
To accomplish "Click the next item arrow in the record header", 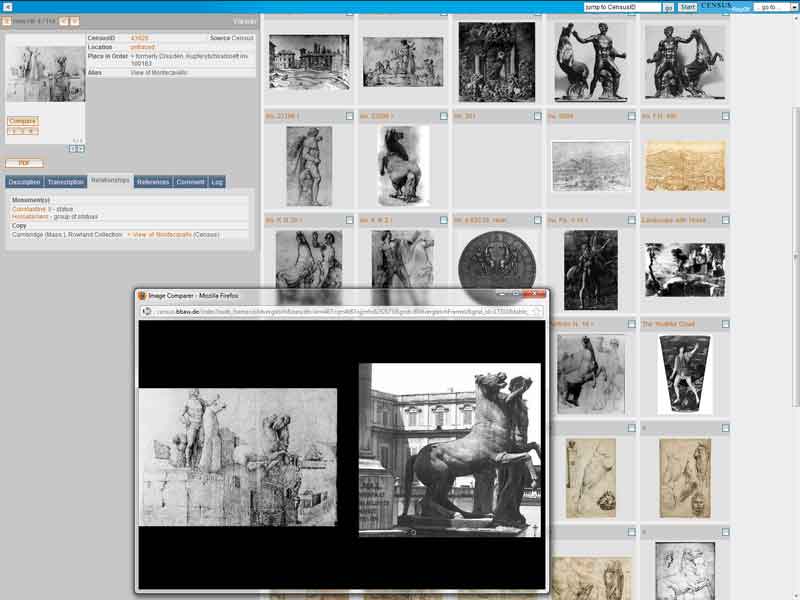I will pos(74,21).
